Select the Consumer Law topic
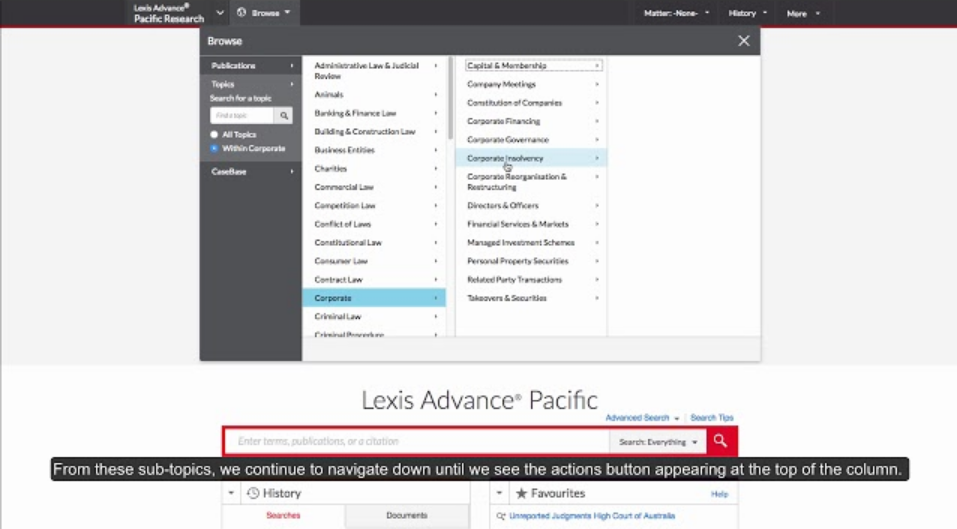 tap(374, 261)
